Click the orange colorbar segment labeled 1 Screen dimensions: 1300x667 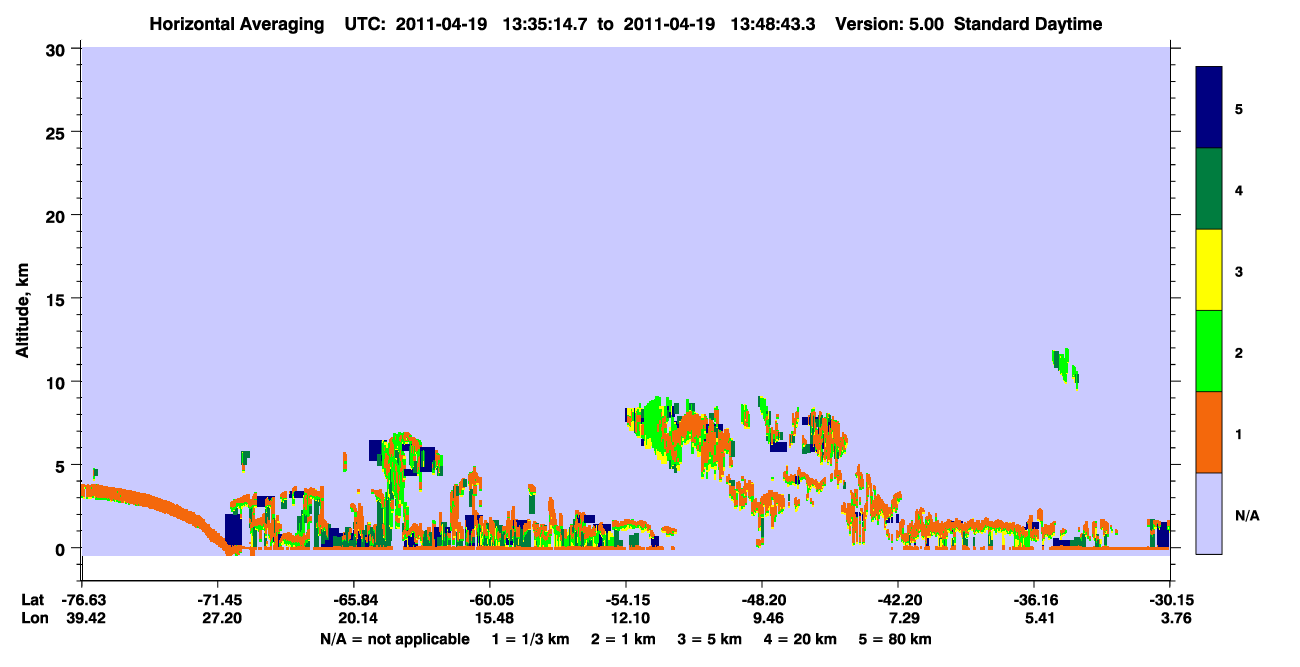1209,432
